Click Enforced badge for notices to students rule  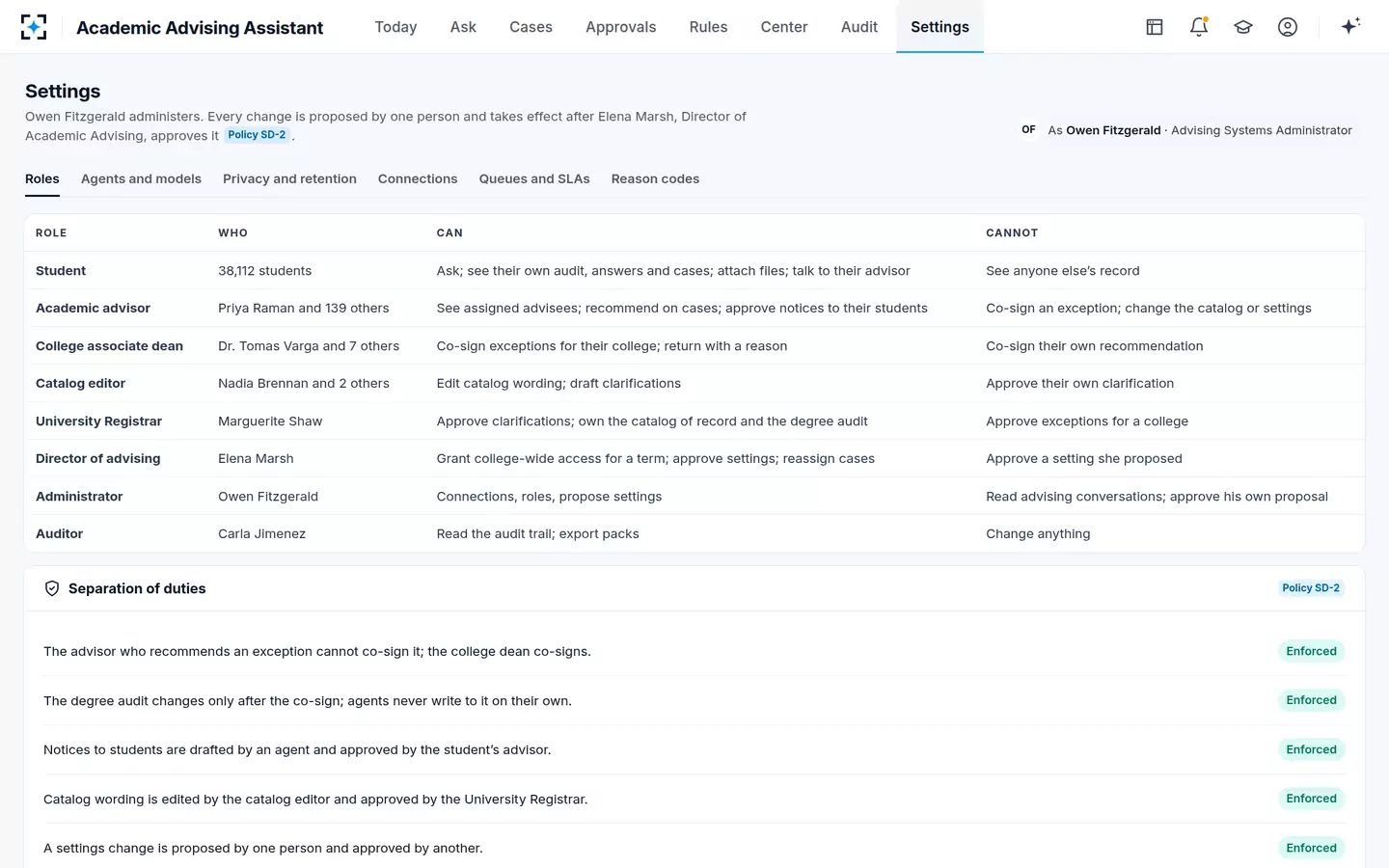tap(1311, 749)
